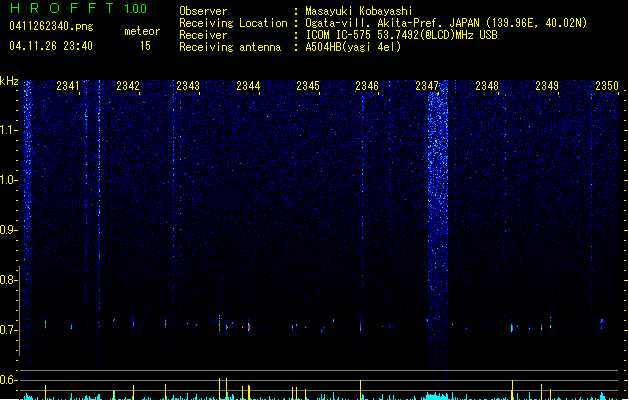This screenshot has width=629, height=400.
Task: Click the Receiving antenna field label
Action: click(230, 47)
